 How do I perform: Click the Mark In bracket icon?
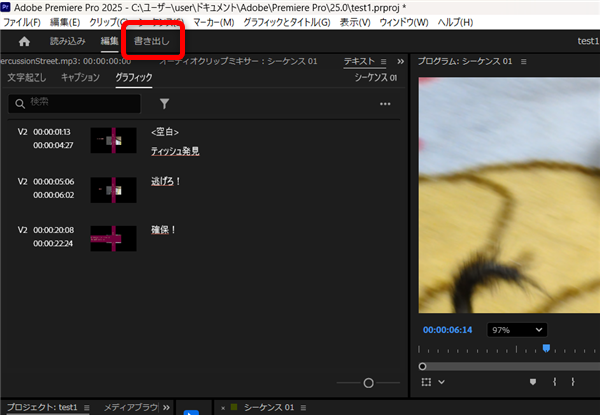[x=553, y=381]
